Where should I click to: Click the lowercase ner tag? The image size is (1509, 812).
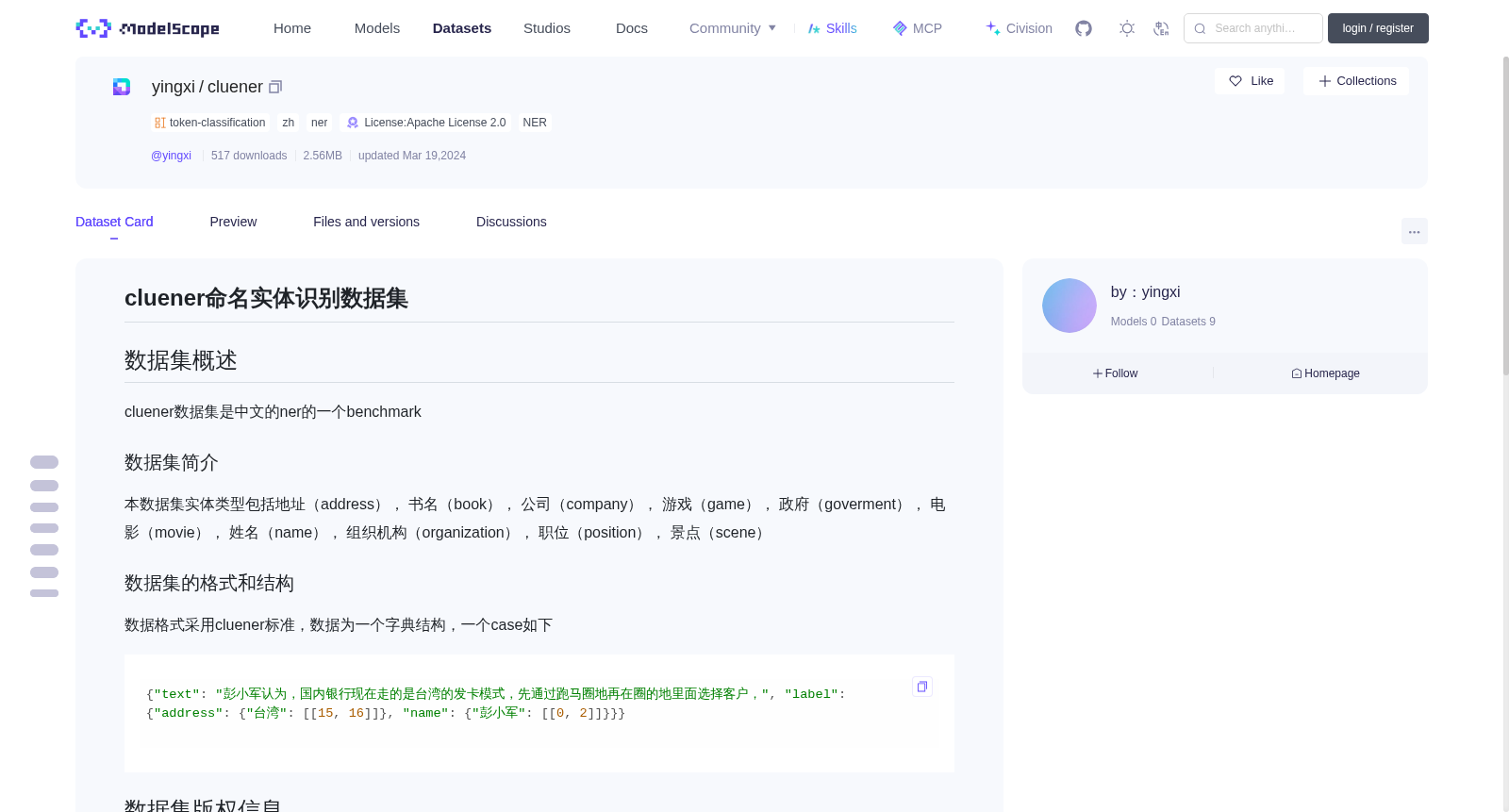[x=319, y=123]
